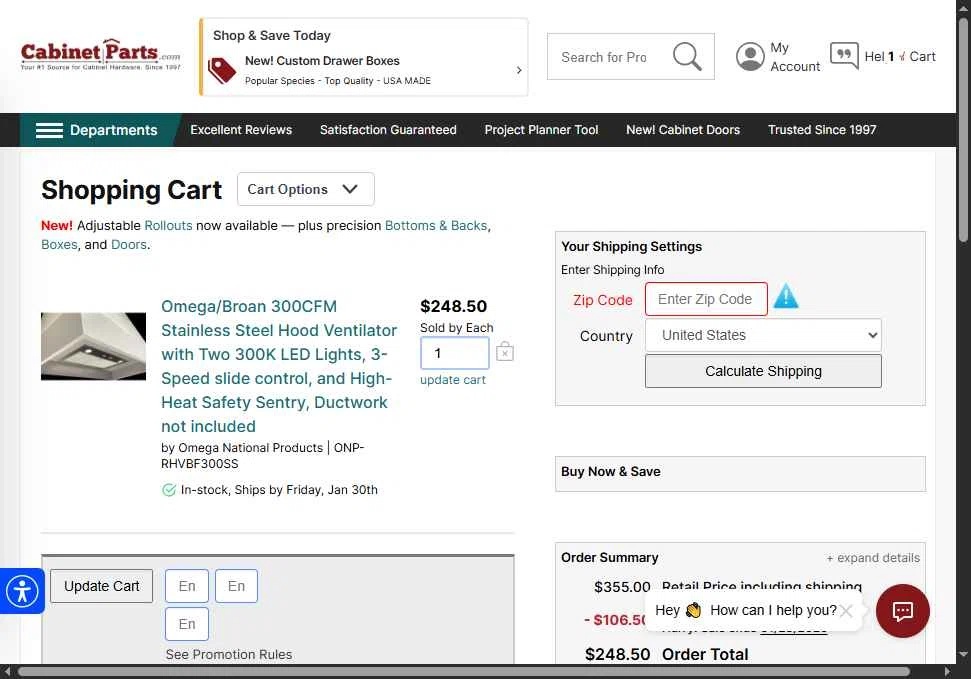This screenshot has width=971, height=679.
Task: Click See Promotion Rules link
Action: point(229,654)
